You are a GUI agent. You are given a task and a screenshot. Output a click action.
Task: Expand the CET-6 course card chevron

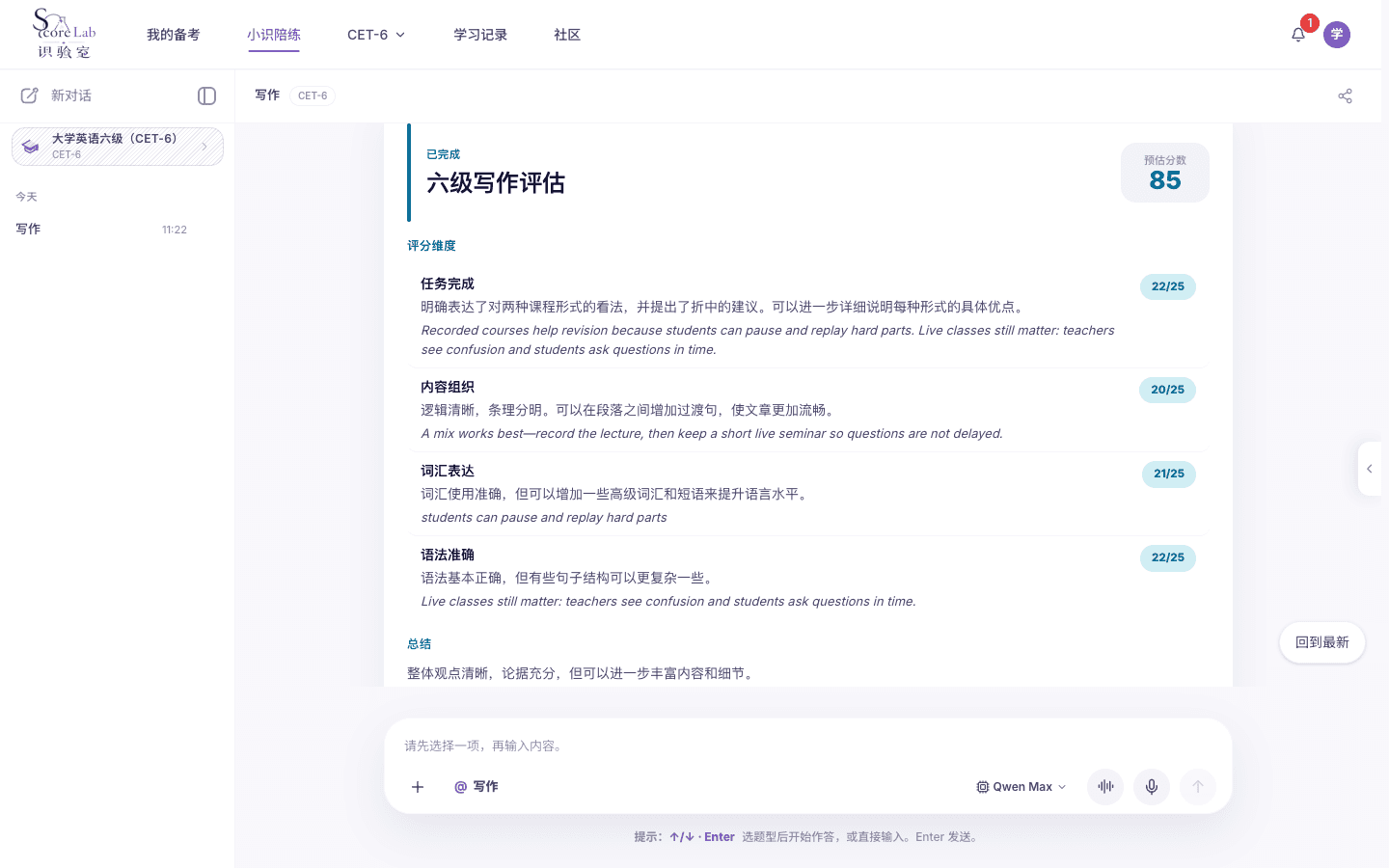204,147
